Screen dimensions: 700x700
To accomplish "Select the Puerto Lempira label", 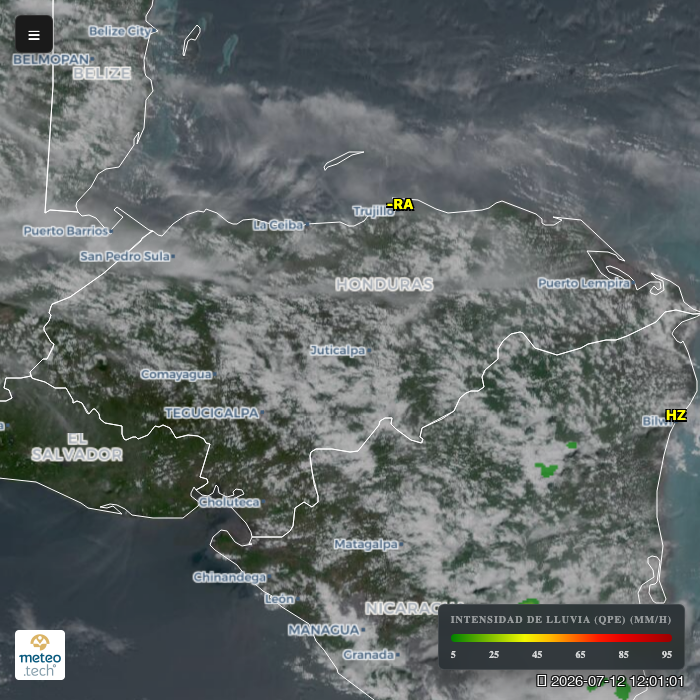I will tap(583, 283).
